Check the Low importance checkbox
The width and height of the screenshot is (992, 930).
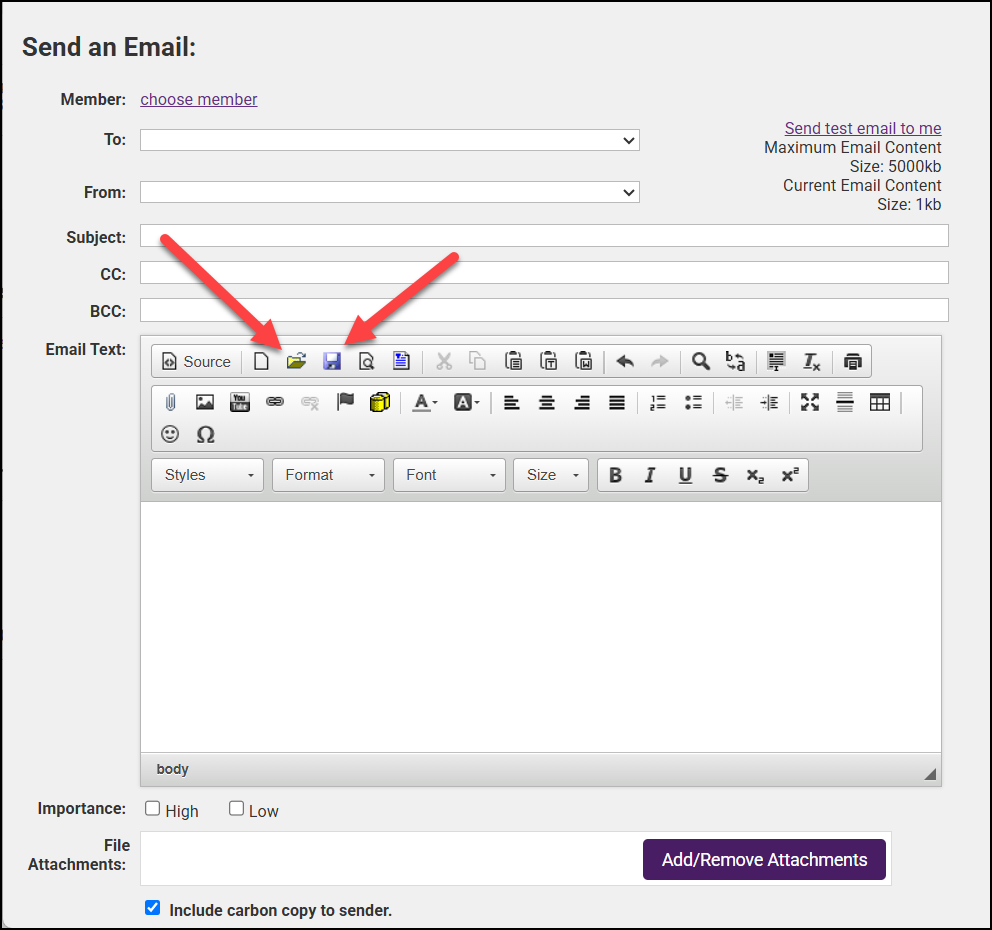[237, 808]
